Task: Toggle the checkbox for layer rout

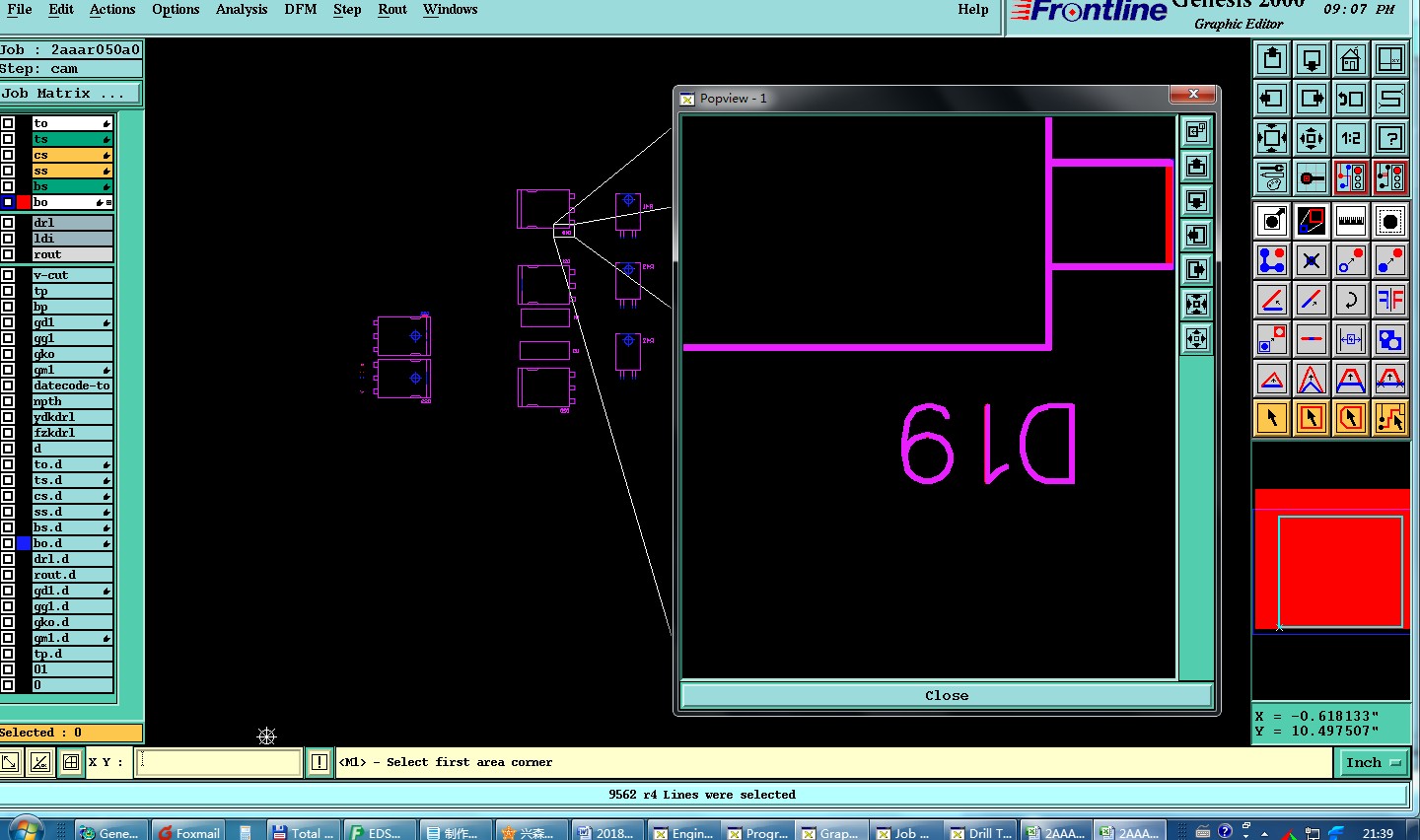Action: click(8, 254)
